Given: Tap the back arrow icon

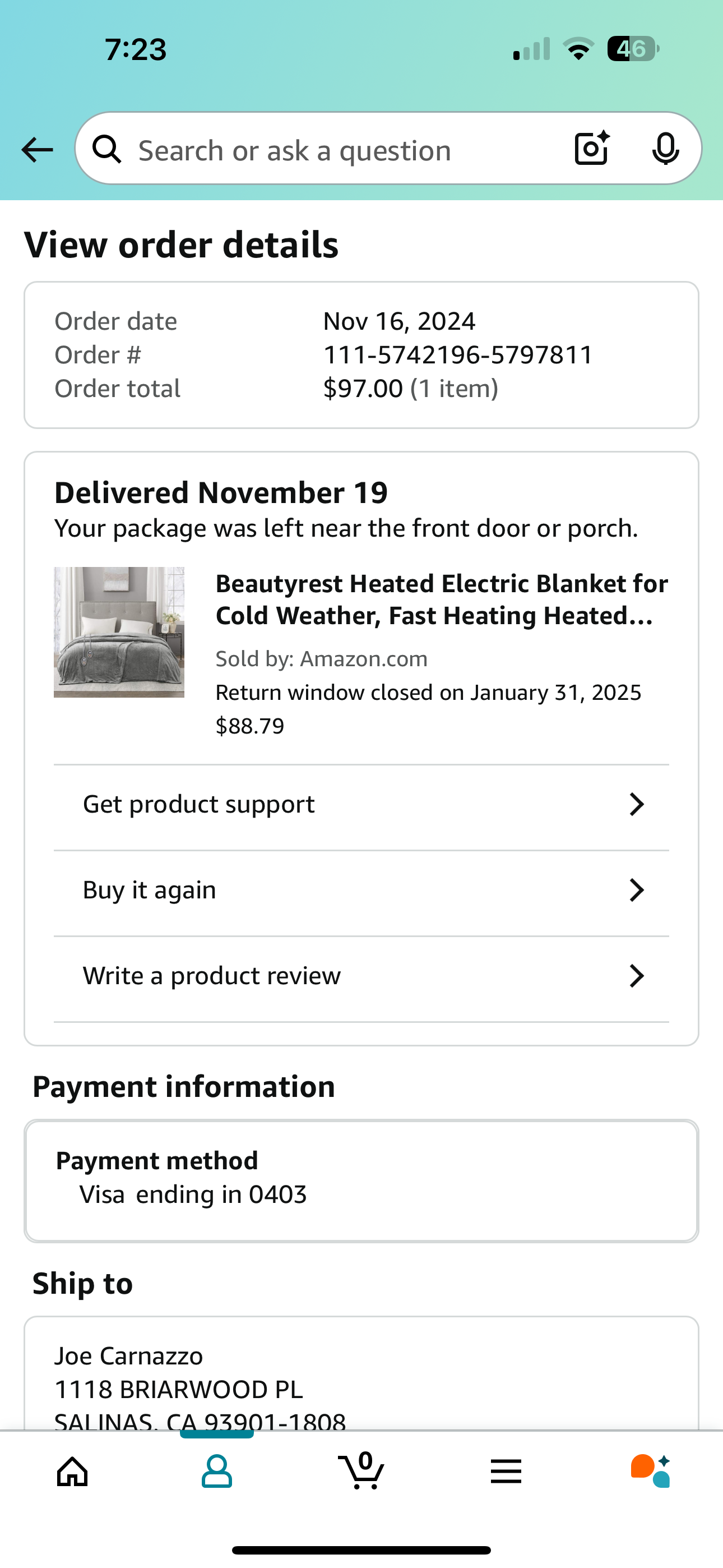Looking at the screenshot, I should click(37, 149).
